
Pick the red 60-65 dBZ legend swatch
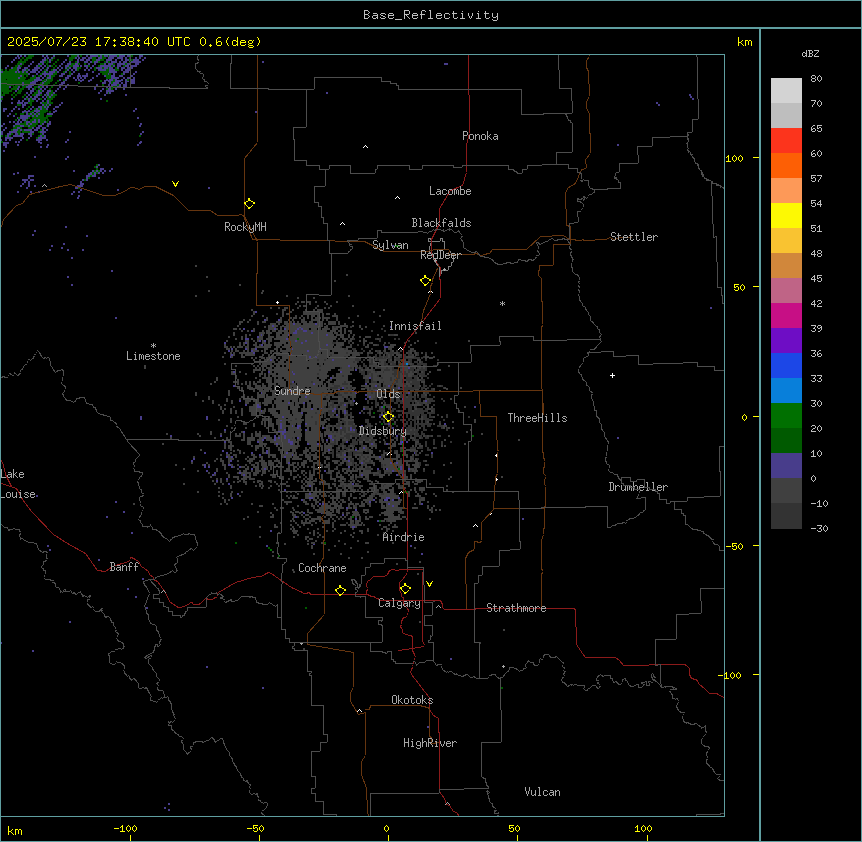coord(786,141)
